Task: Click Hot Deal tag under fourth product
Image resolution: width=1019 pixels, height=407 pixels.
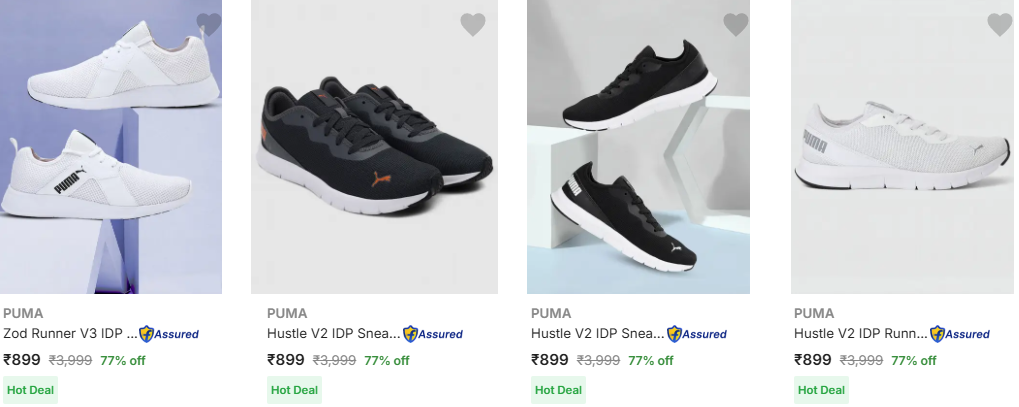Action: 820,389
